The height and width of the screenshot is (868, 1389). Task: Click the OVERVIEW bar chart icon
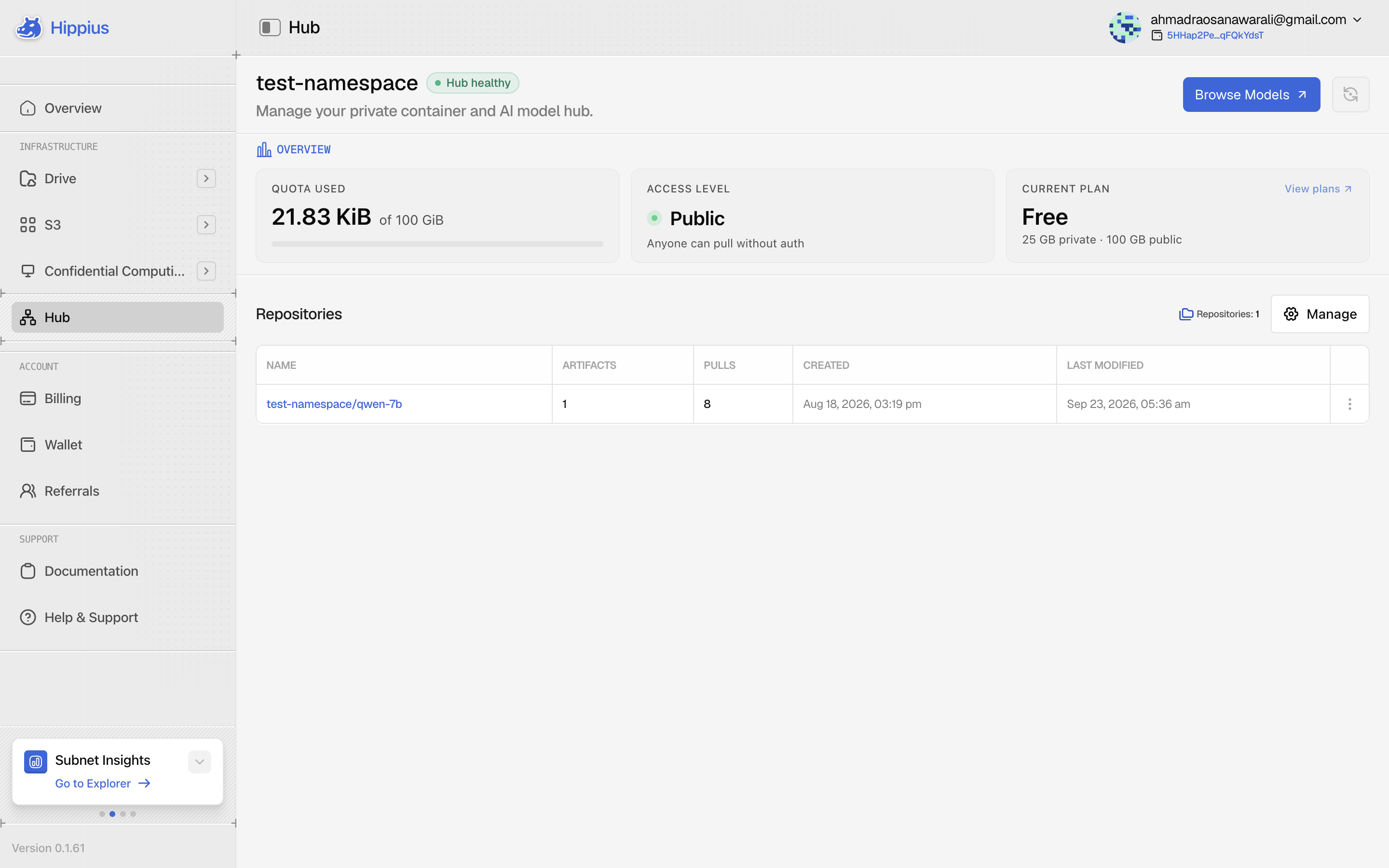(x=264, y=150)
